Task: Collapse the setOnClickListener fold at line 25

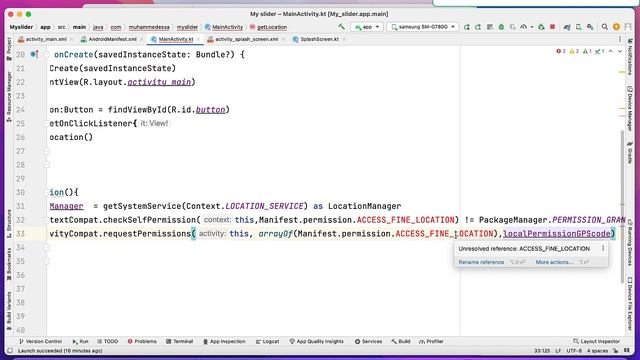Action: click(x=47, y=123)
